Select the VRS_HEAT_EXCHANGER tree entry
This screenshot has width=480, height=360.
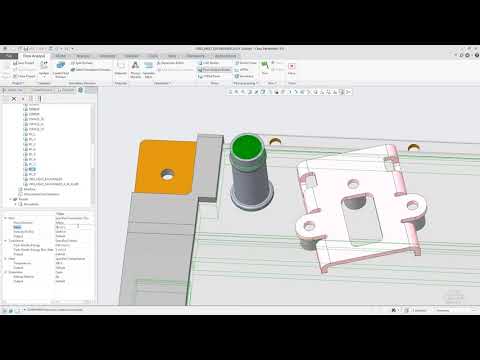pos(46,179)
